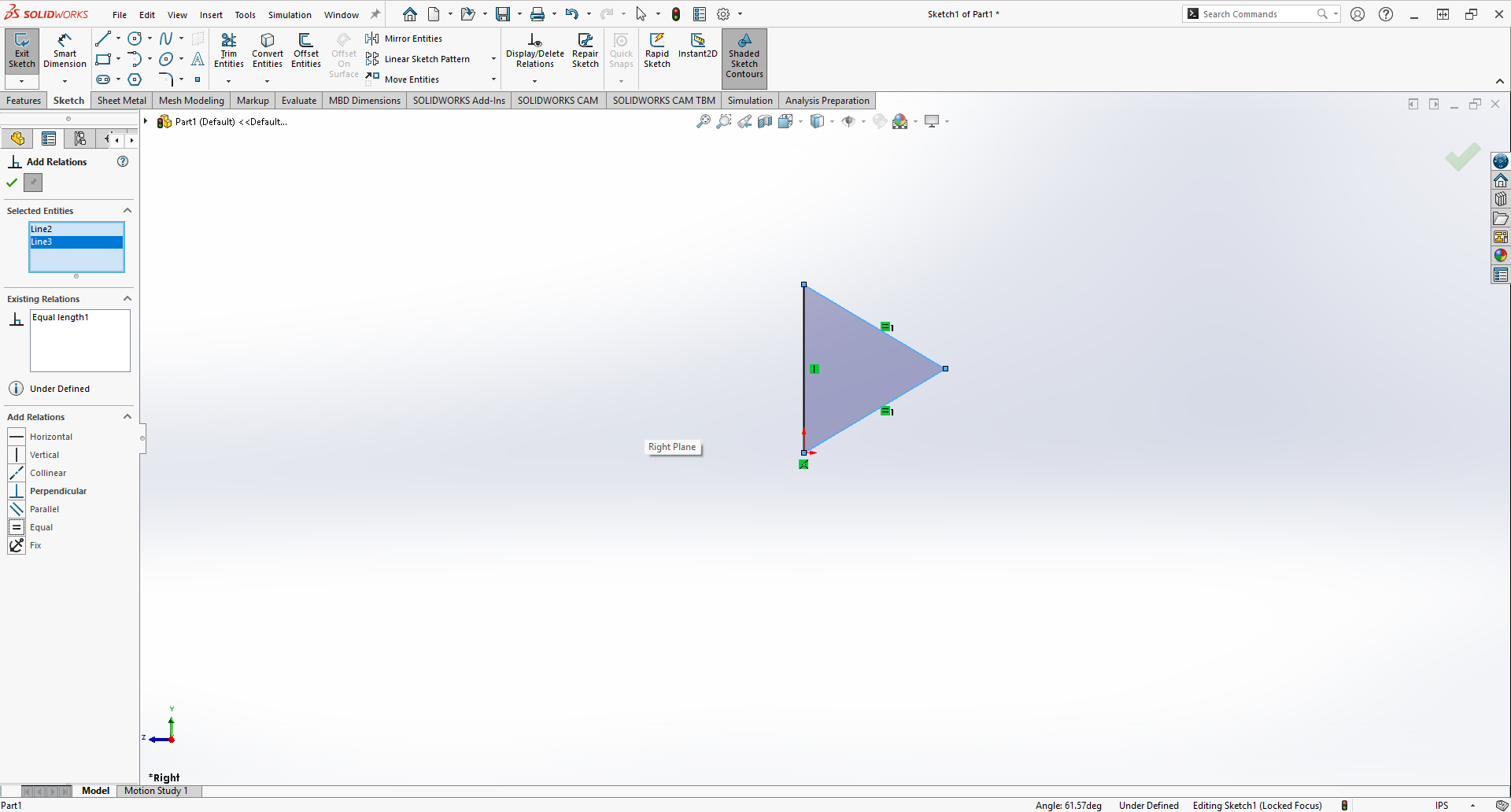This screenshot has height=812, width=1511.
Task: Add a Collinear relation
Action: click(x=38, y=473)
